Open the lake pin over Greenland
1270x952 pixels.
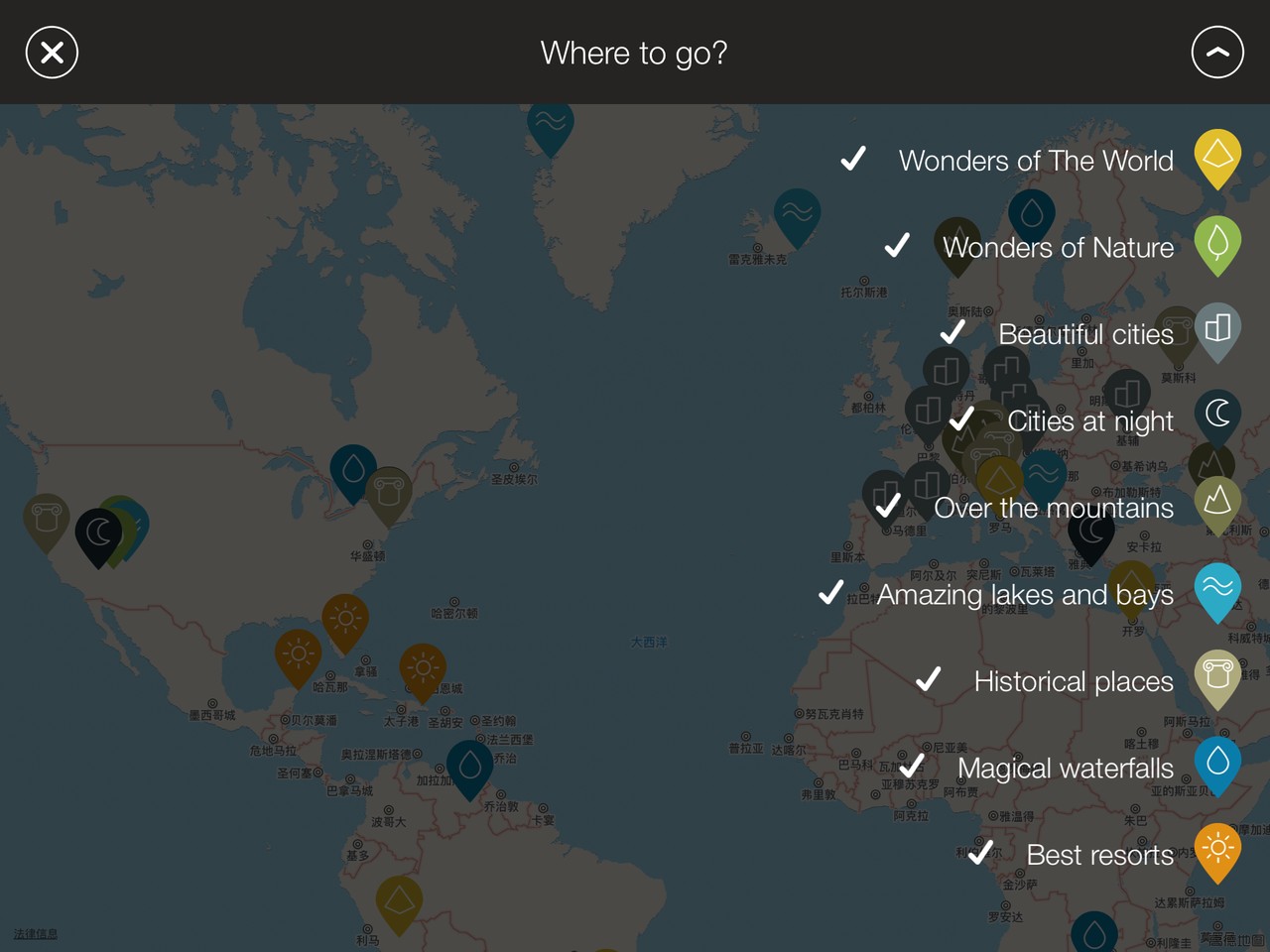pos(550,129)
